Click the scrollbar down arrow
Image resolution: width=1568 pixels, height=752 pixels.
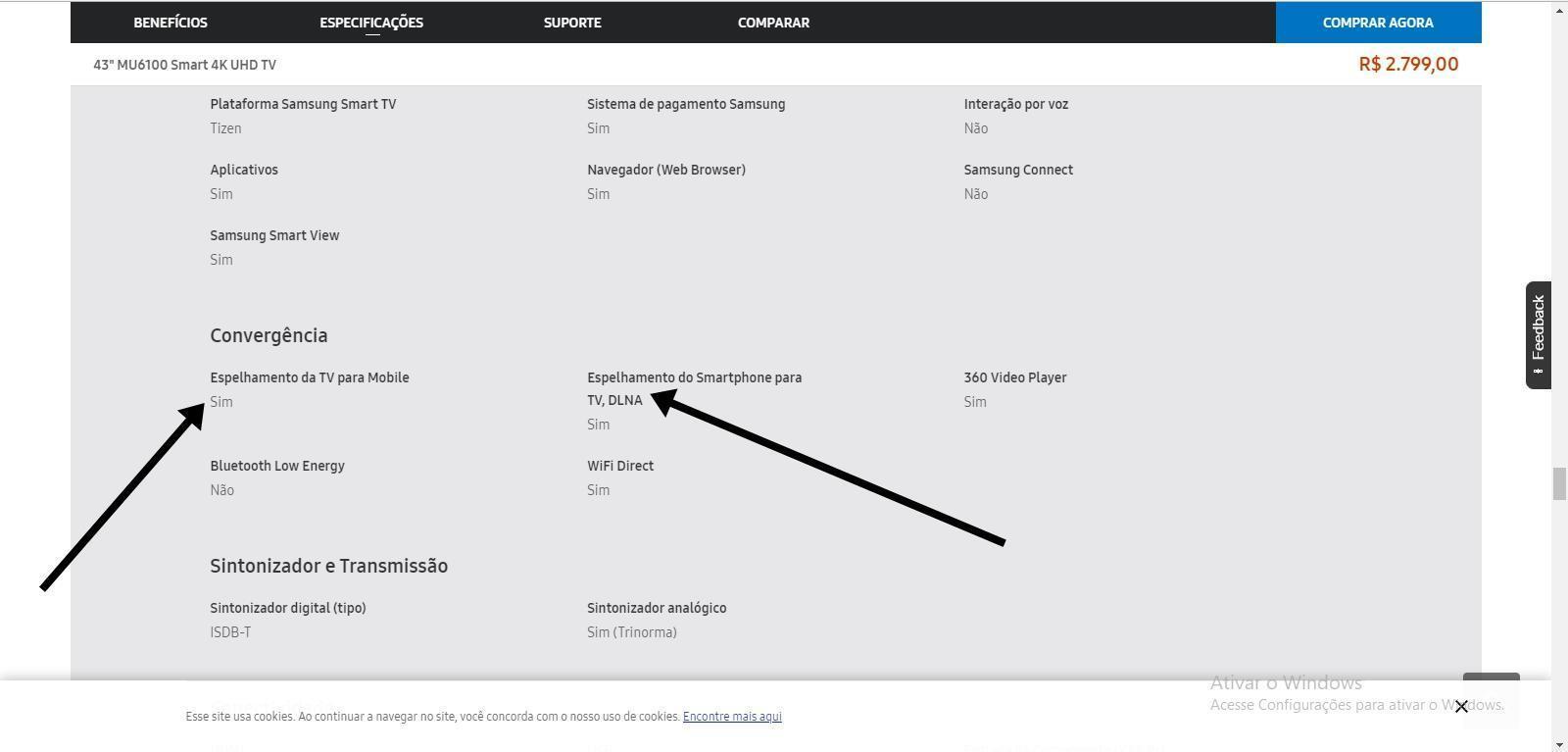[1559, 744]
